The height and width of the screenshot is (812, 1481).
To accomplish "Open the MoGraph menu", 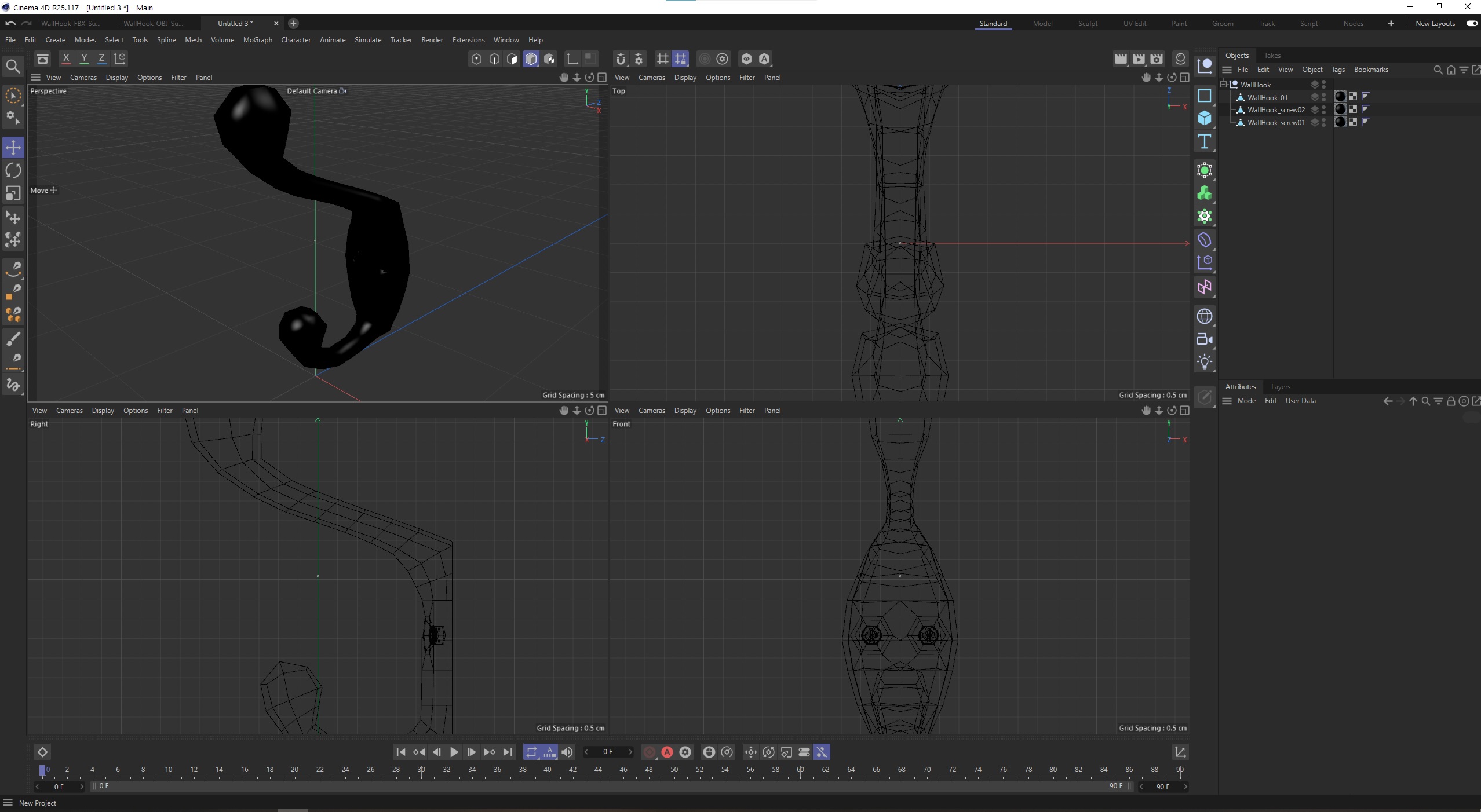I will [x=257, y=40].
